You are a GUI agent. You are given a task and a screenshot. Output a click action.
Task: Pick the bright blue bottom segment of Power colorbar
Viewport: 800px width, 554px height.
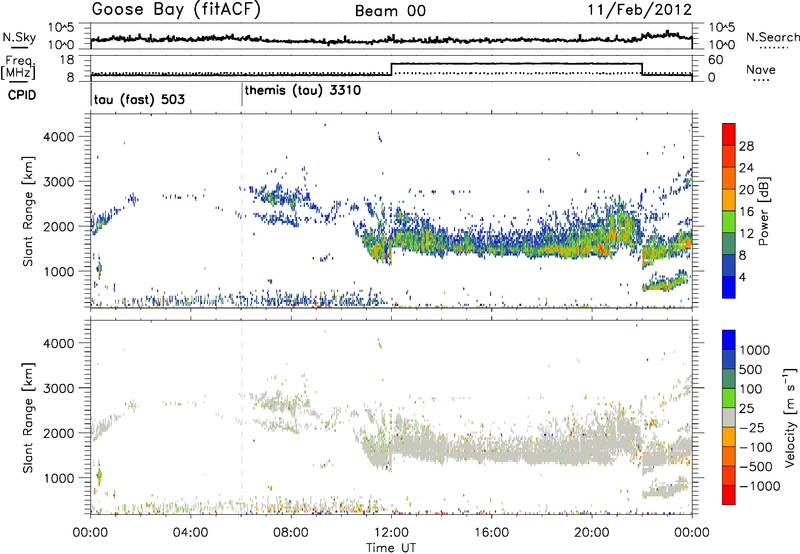pyautogui.click(x=729, y=287)
